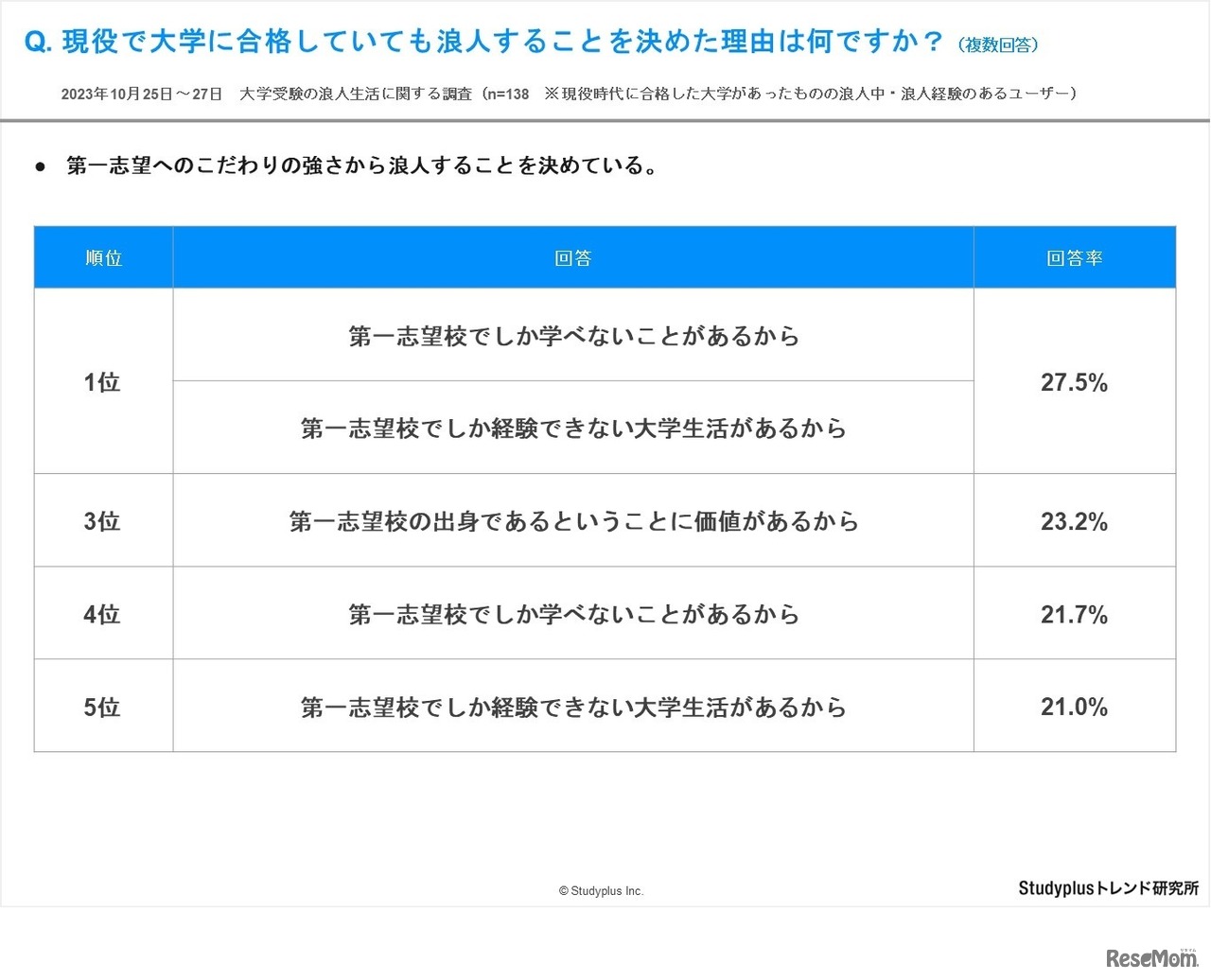The width and height of the screenshot is (1211, 980).
Task: Select the 5位 rank cell
Action: click(102, 707)
